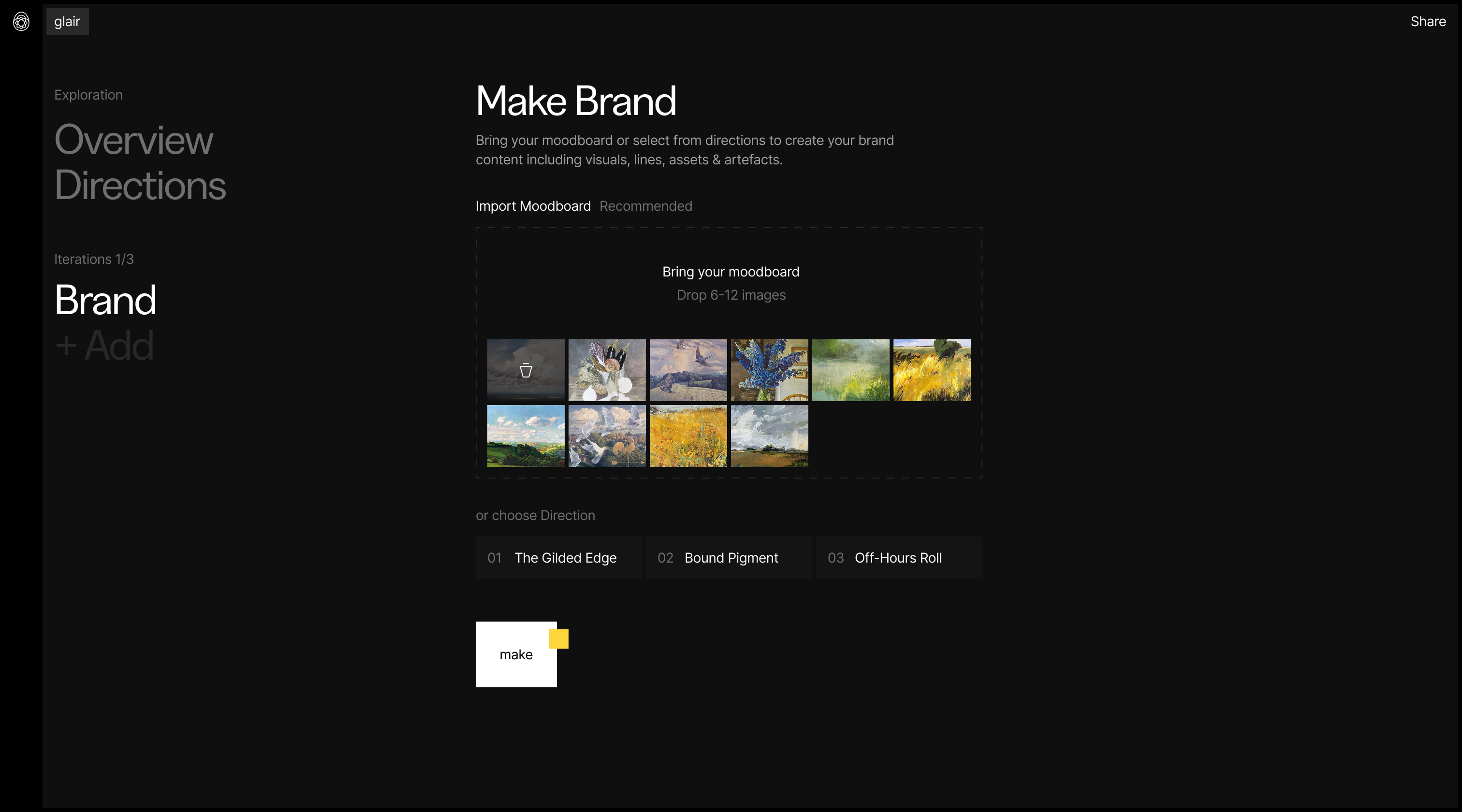Select the misty green landscape thumbnail
This screenshot has height=812, width=1462.
click(x=850, y=370)
